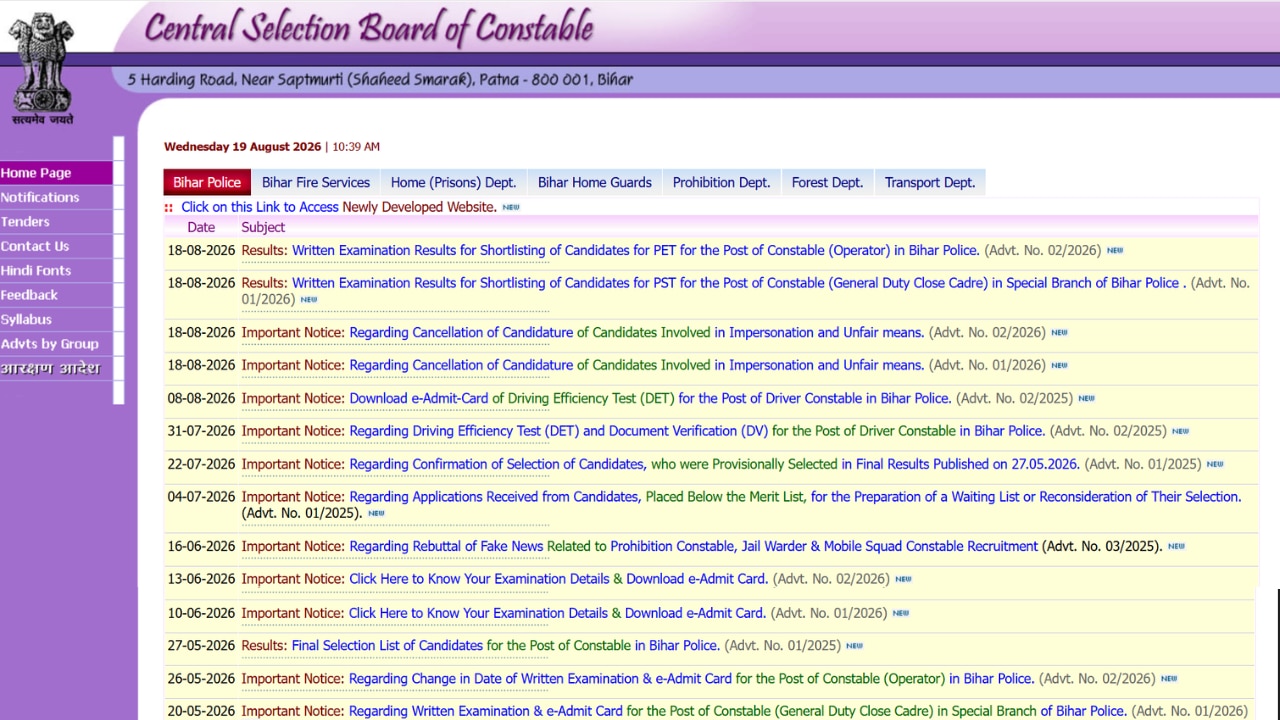Open Cancellation of Candidature notice, Advt. No. 02/2026
Viewport: 1280px width, 720px height.
(x=636, y=332)
